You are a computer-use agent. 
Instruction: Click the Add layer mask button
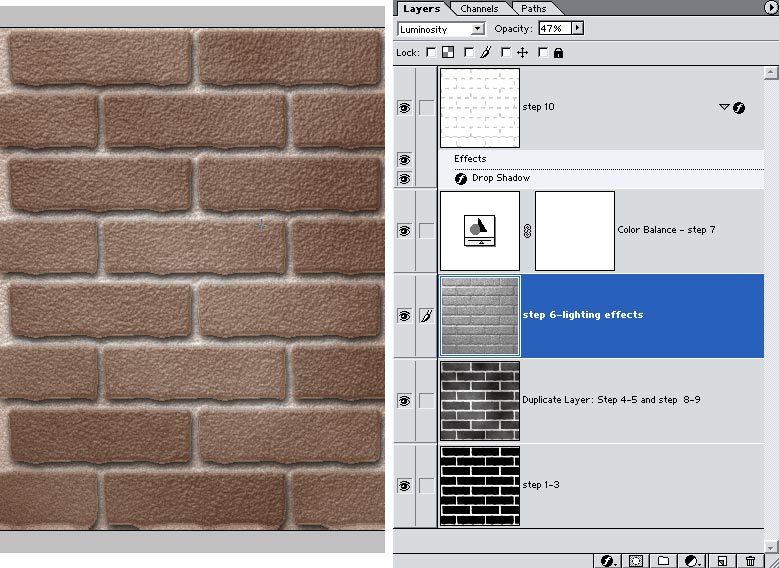(636, 561)
